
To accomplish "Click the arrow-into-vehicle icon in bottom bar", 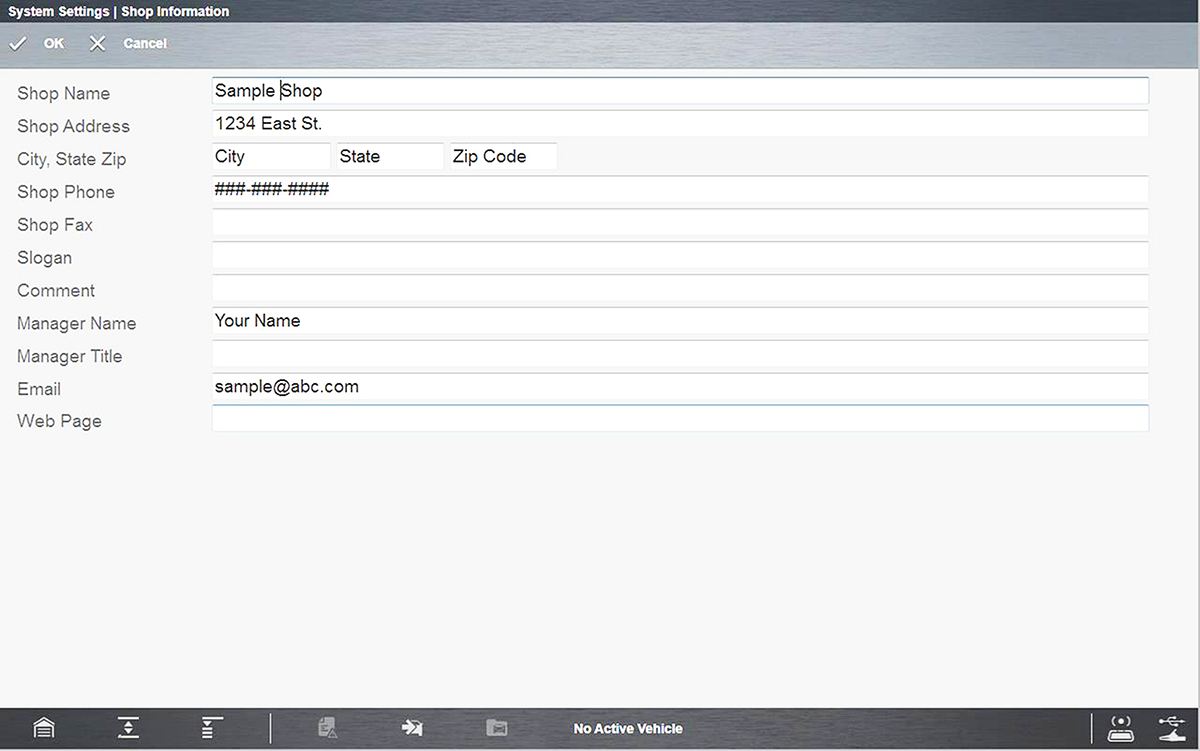I will [x=412, y=728].
